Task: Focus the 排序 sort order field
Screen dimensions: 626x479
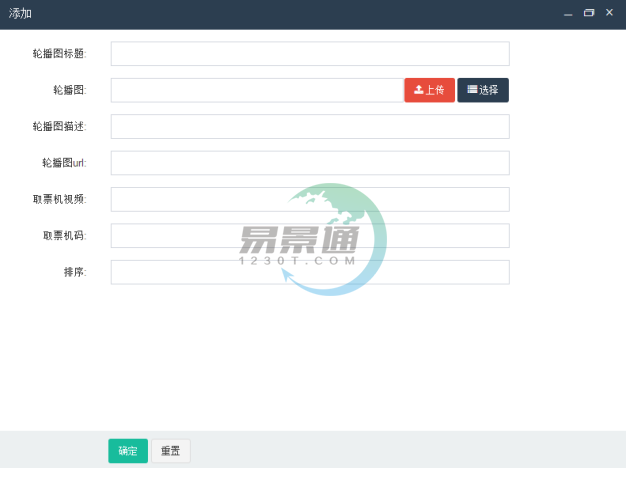Action: (310, 272)
